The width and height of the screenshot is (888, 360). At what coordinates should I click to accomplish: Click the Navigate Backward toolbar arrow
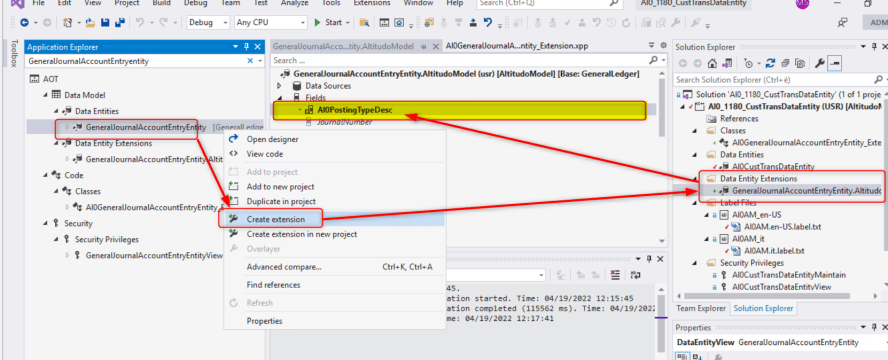pos(24,23)
